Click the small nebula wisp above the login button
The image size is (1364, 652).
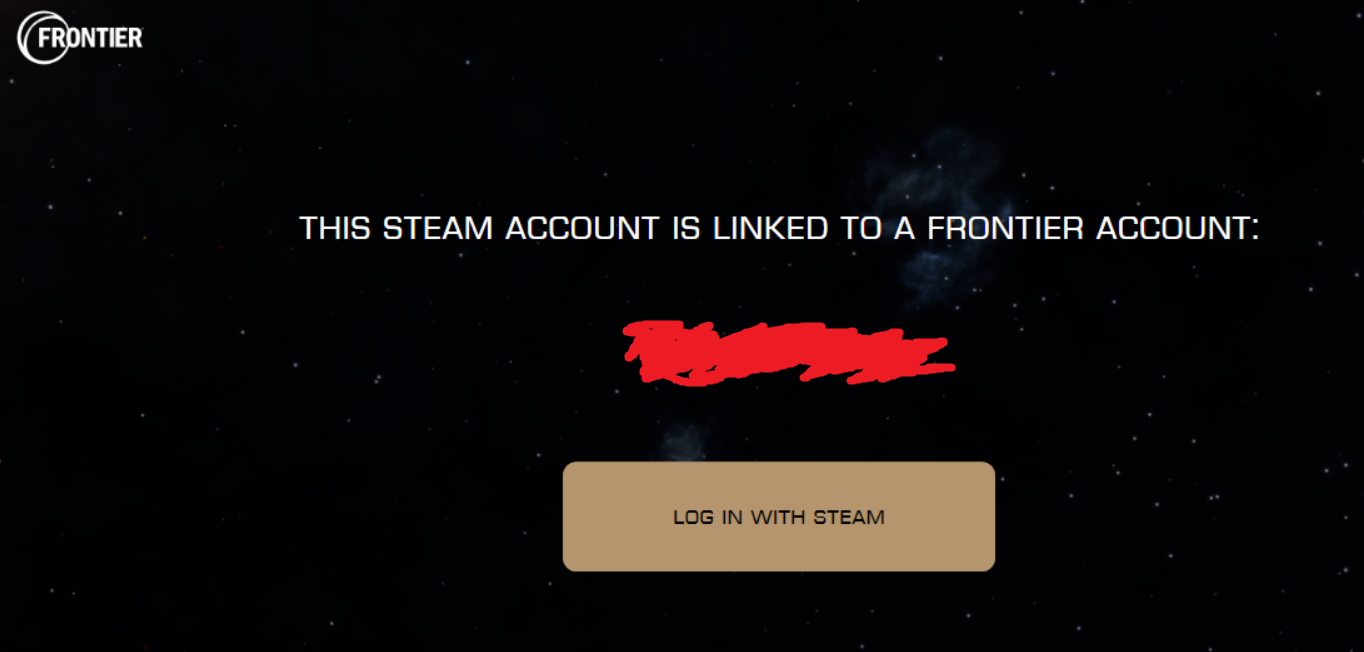point(685,438)
